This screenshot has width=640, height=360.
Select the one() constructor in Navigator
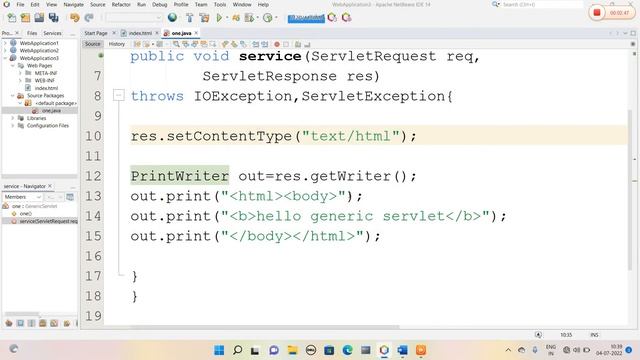click(x=25, y=213)
